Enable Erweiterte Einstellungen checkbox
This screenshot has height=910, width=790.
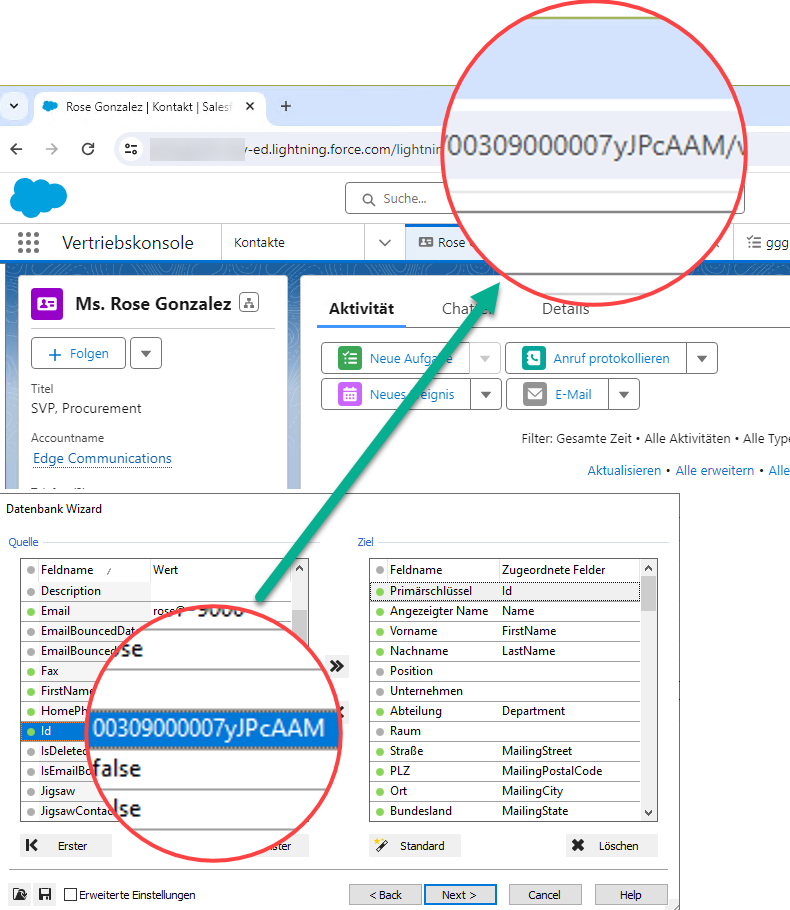71,895
